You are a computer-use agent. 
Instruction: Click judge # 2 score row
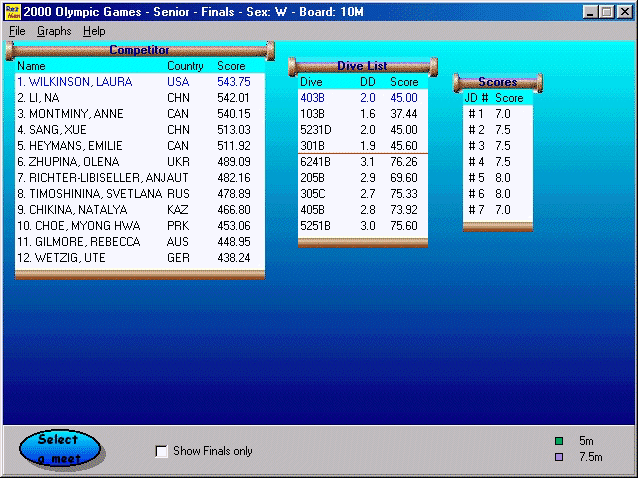[498, 130]
